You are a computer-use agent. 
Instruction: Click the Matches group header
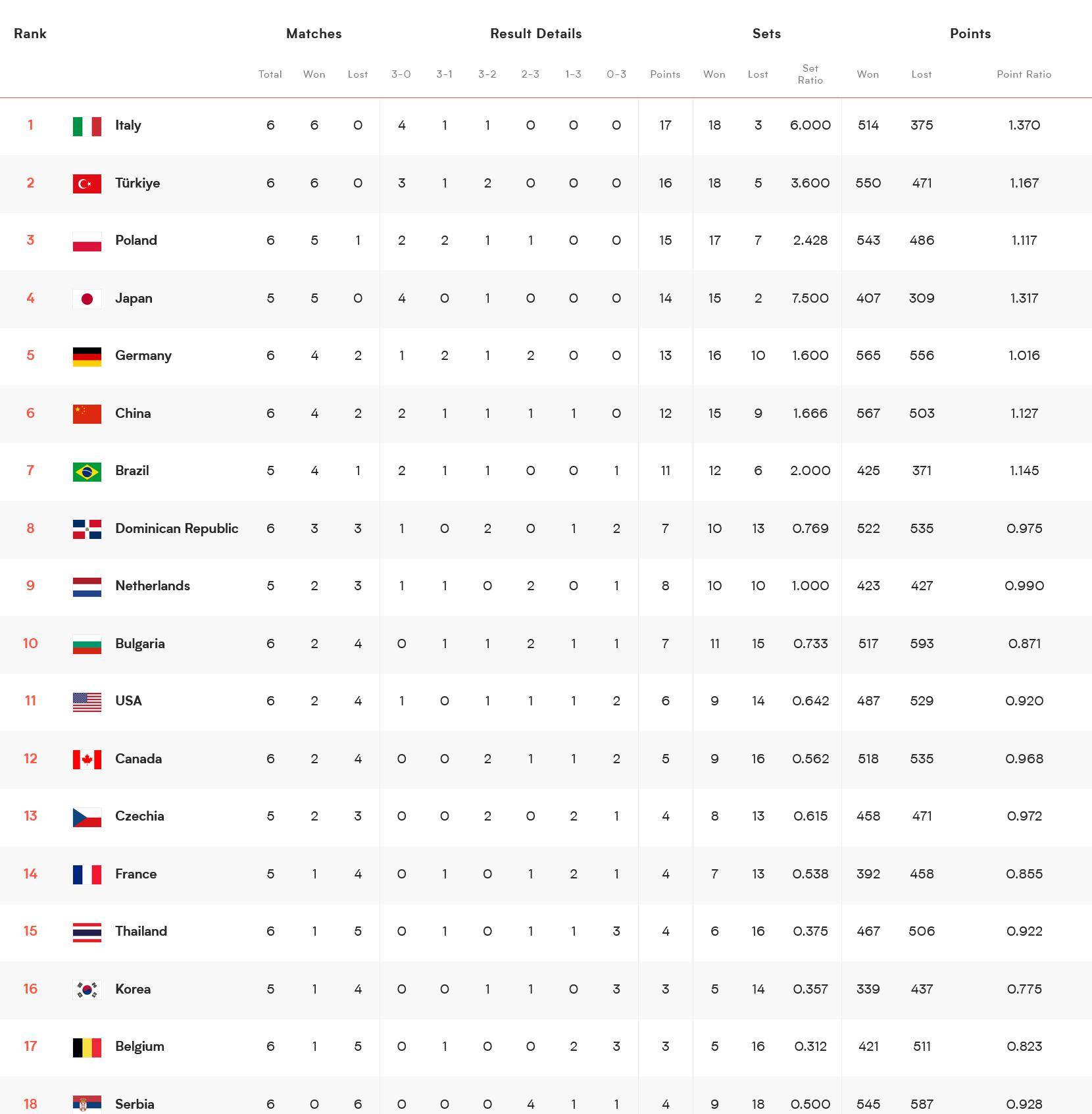point(314,34)
